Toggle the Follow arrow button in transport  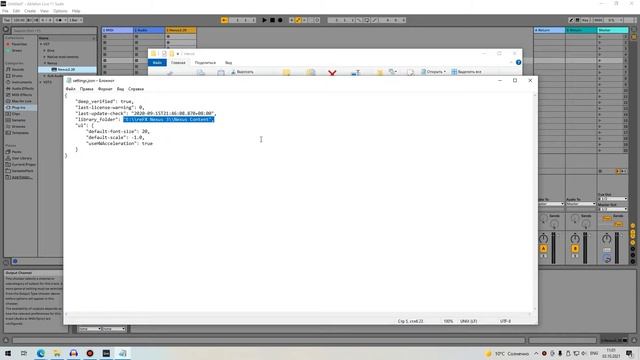click(224, 20)
